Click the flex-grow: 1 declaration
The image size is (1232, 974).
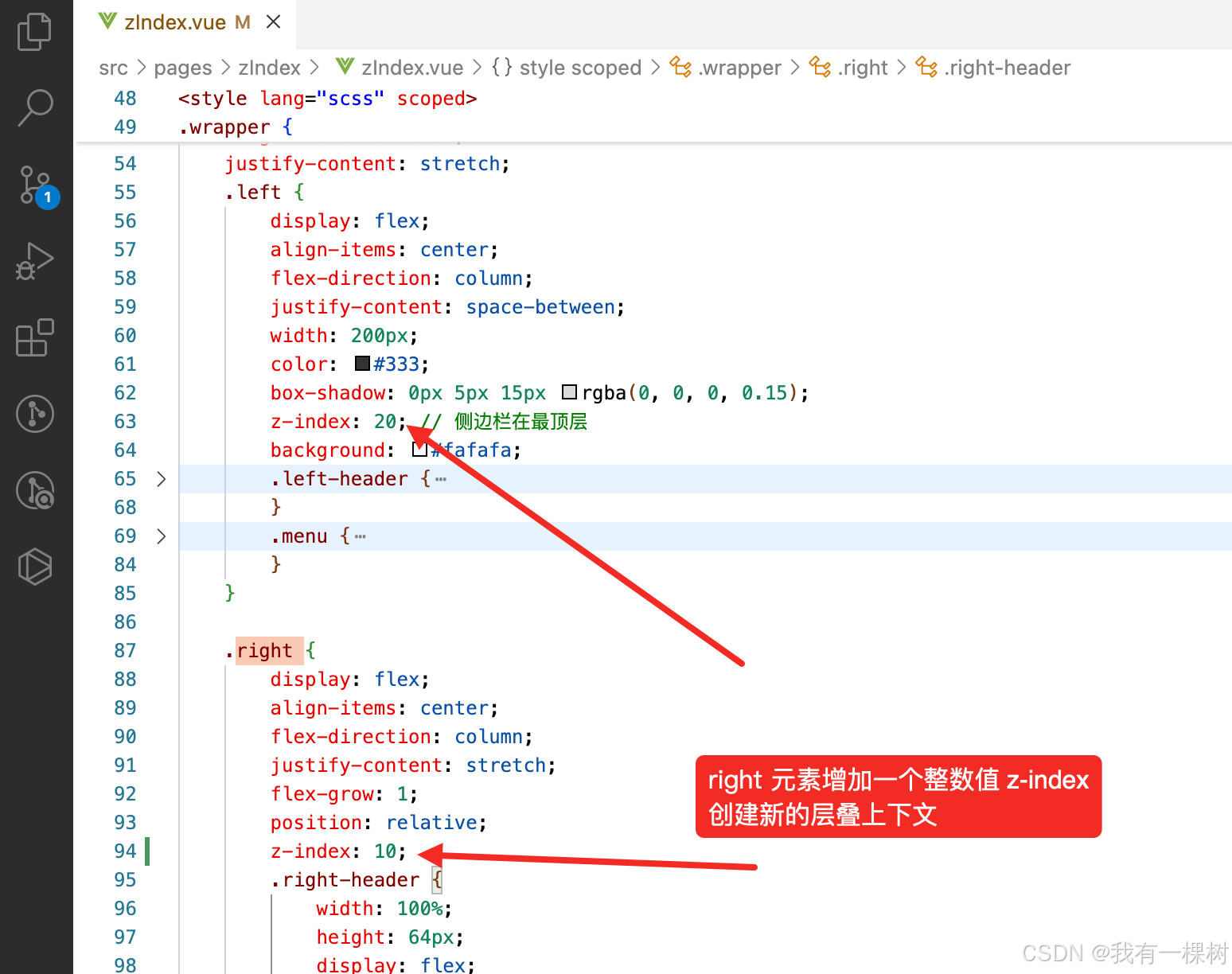click(344, 794)
